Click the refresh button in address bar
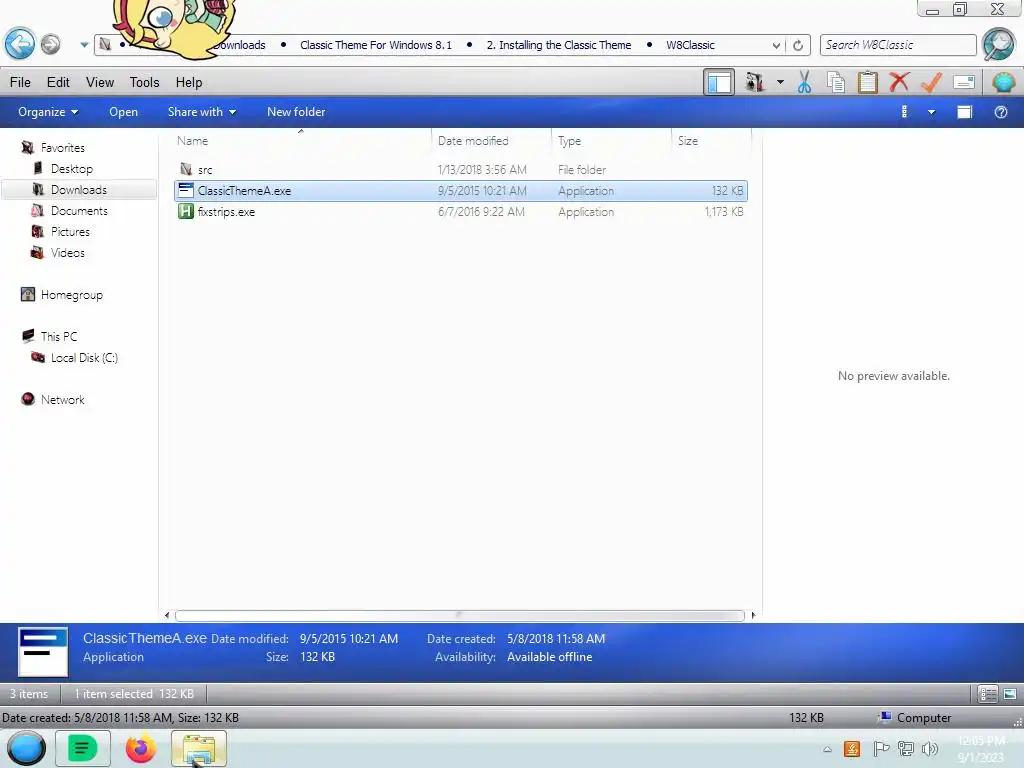 (x=798, y=45)
